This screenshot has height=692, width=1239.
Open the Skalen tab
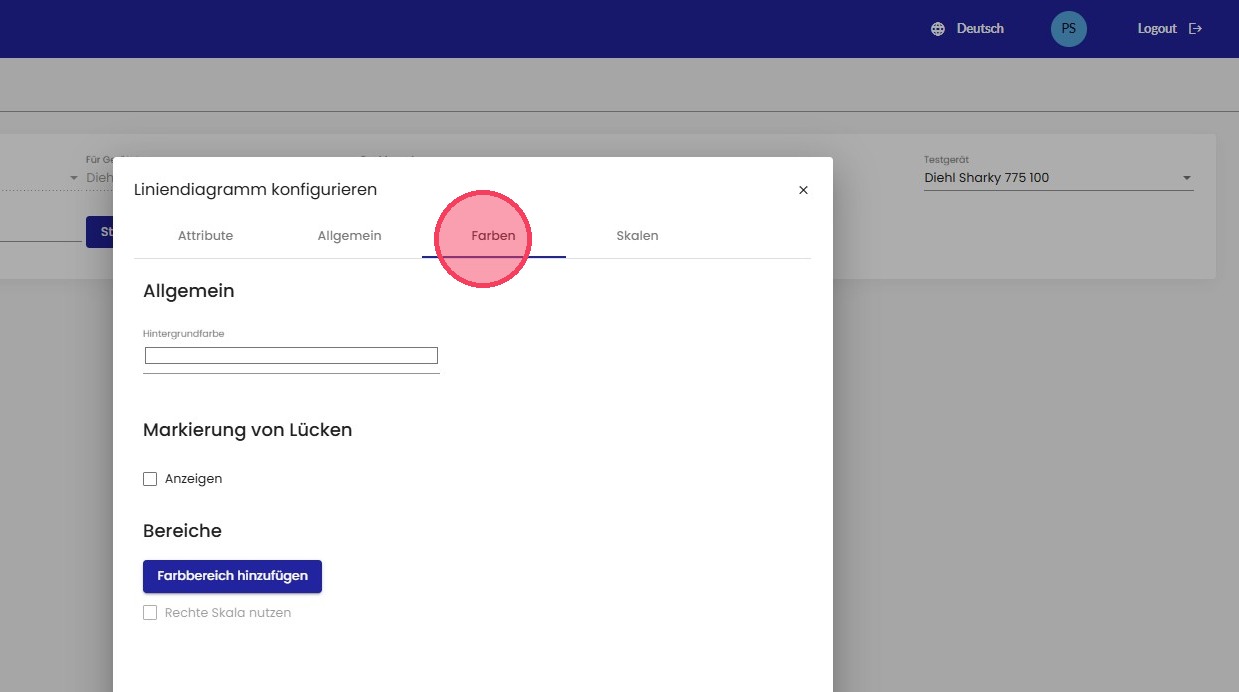tap(637, 236)
